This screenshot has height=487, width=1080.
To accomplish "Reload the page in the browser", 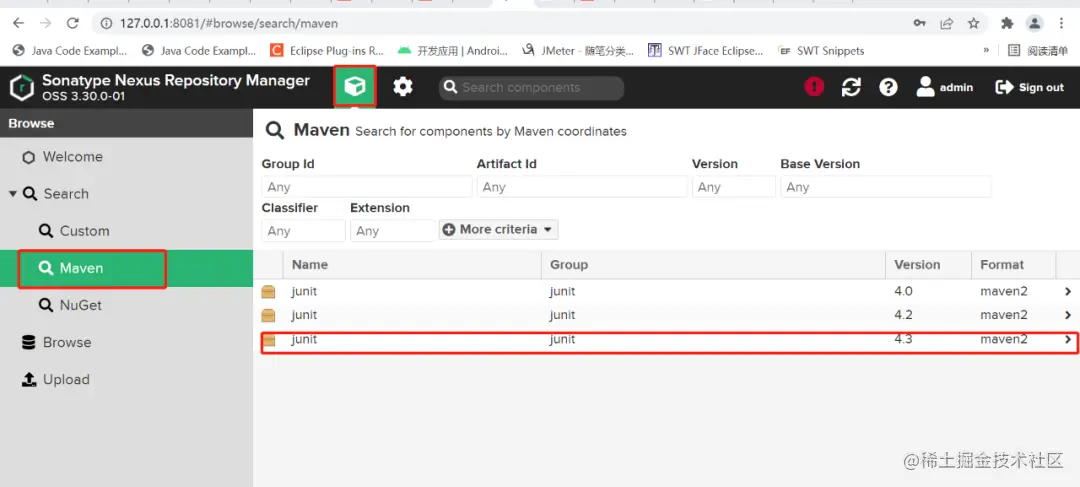I will pyautogui.click(x=72, y=23).
